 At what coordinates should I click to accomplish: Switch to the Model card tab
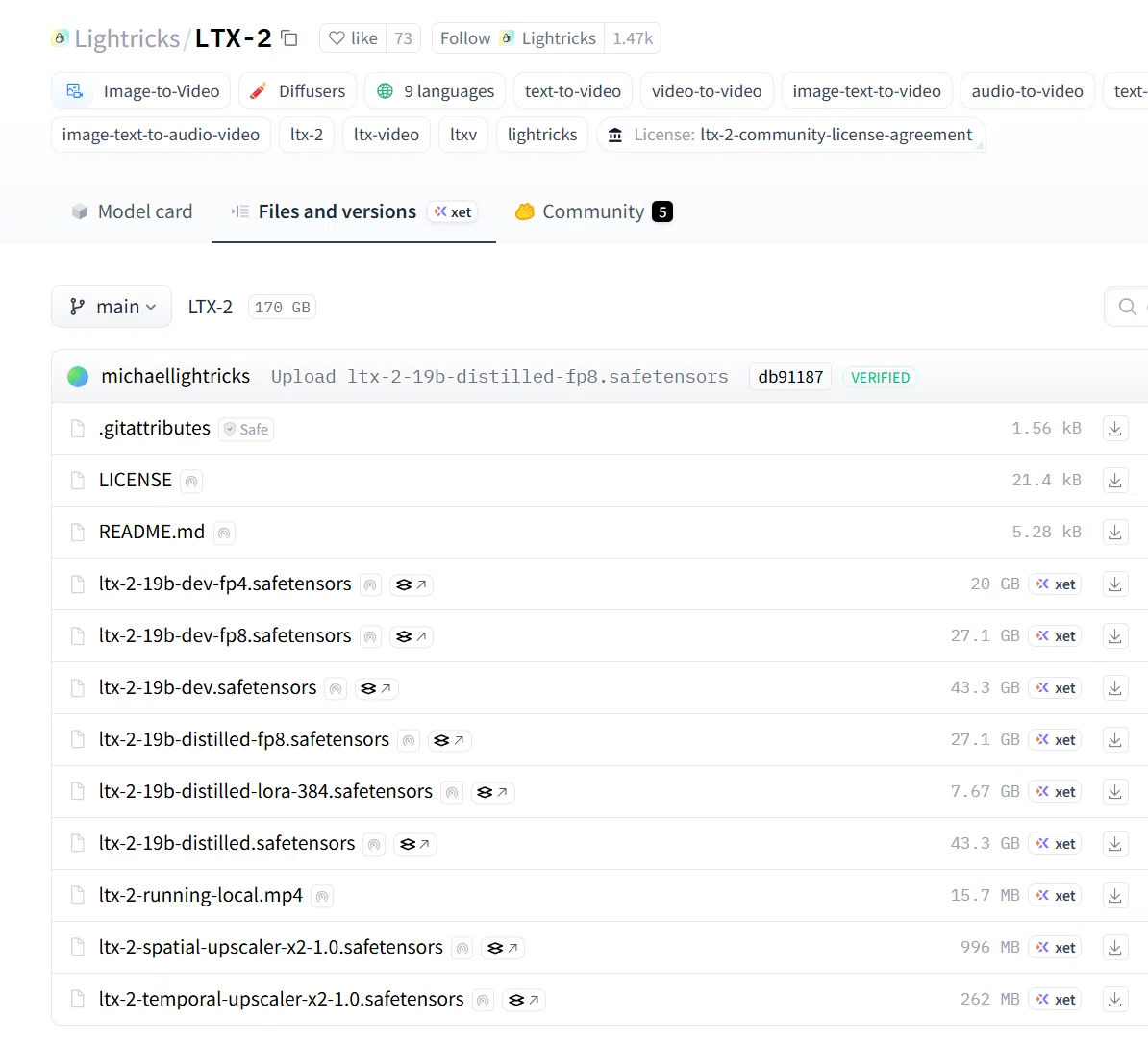point(133,211)
